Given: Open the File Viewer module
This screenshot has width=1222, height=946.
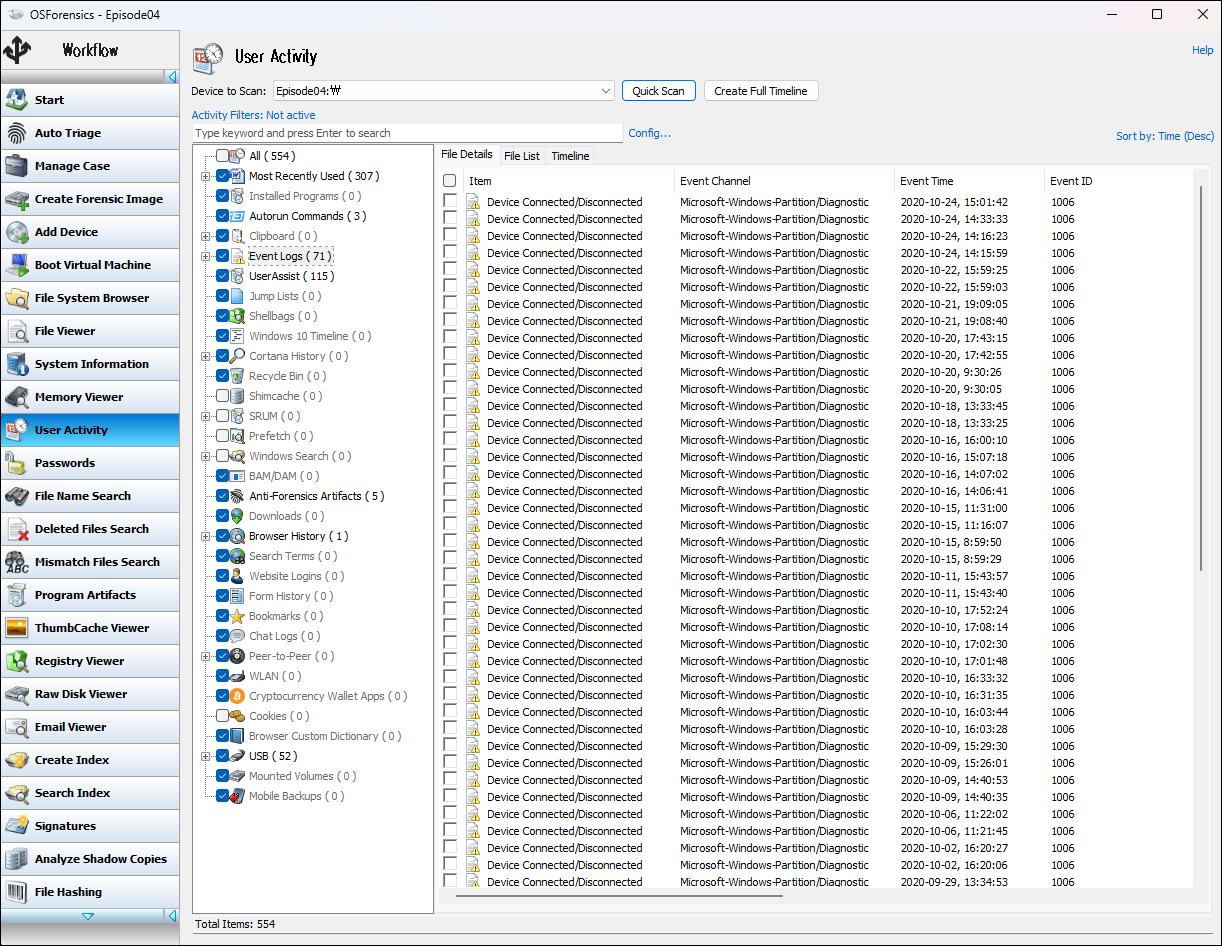Looking at the screenshot, I should click(90, 331).
